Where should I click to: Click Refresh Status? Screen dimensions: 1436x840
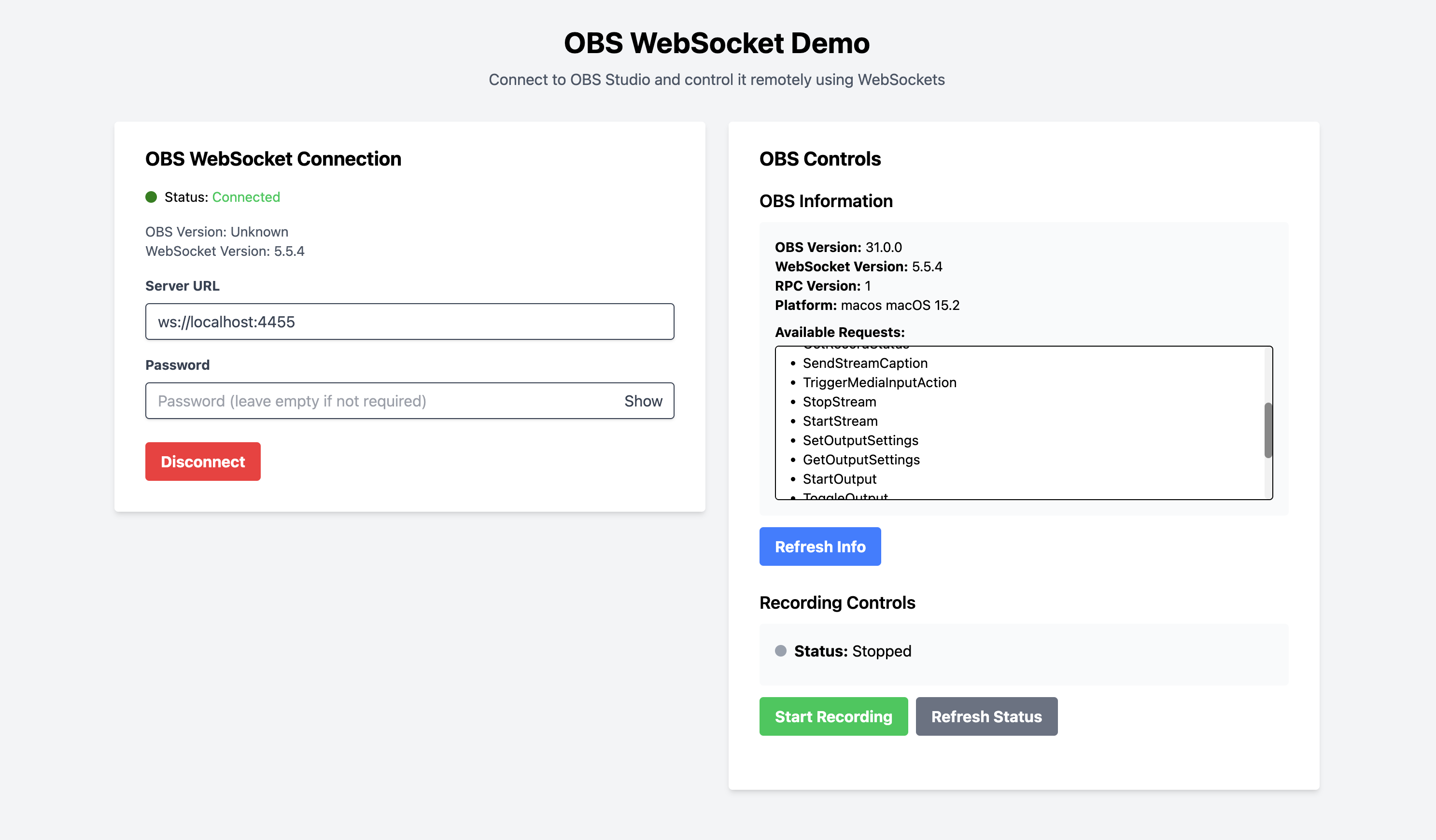[x=986, y=716]
